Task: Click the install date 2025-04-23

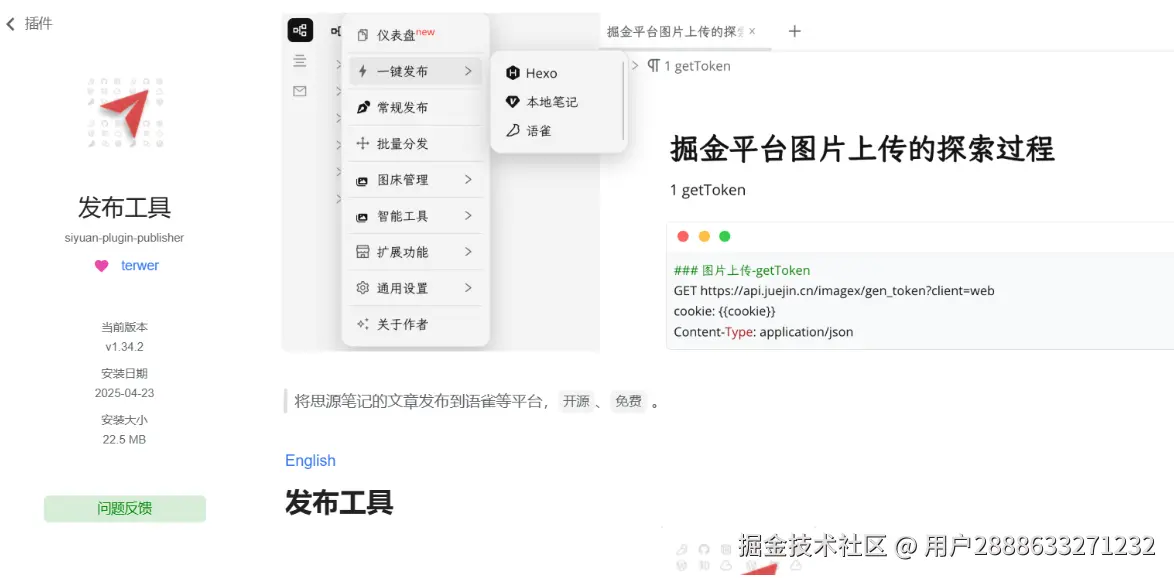Action: 124,393
